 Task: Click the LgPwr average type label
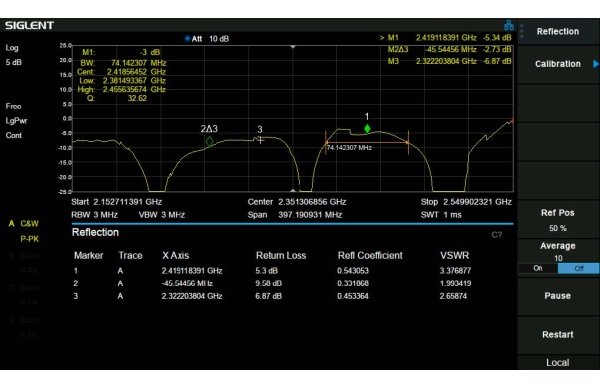(x=16, y=121)
